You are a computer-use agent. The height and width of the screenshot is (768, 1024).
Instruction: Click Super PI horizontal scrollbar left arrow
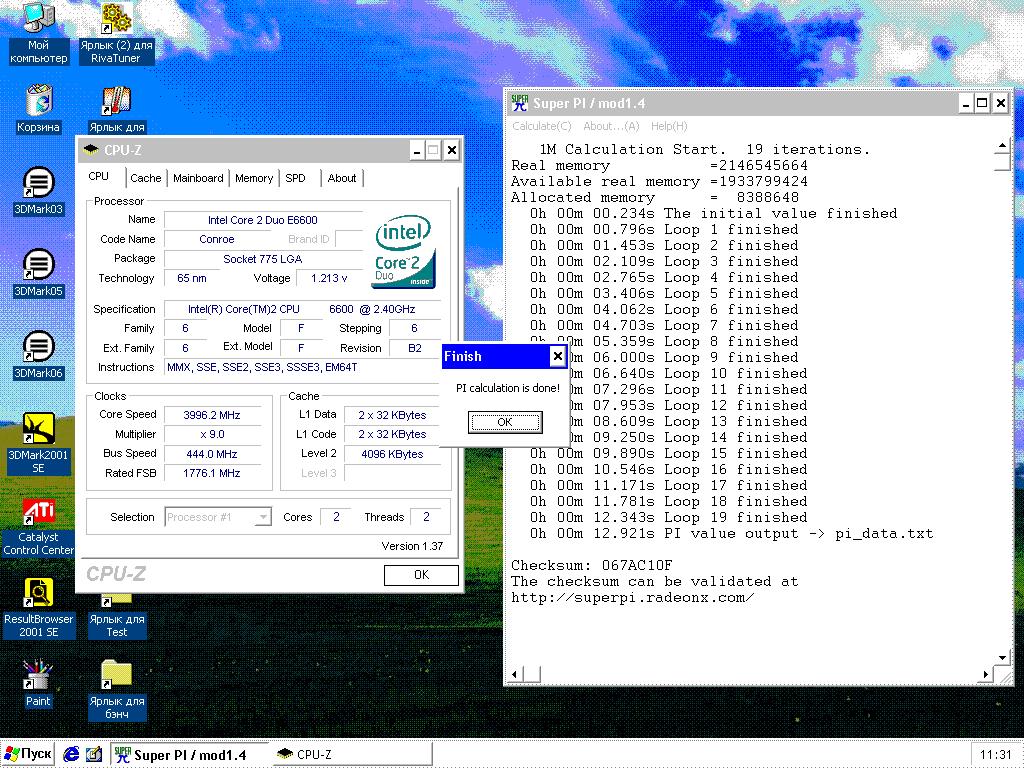(x=515, y=674)
